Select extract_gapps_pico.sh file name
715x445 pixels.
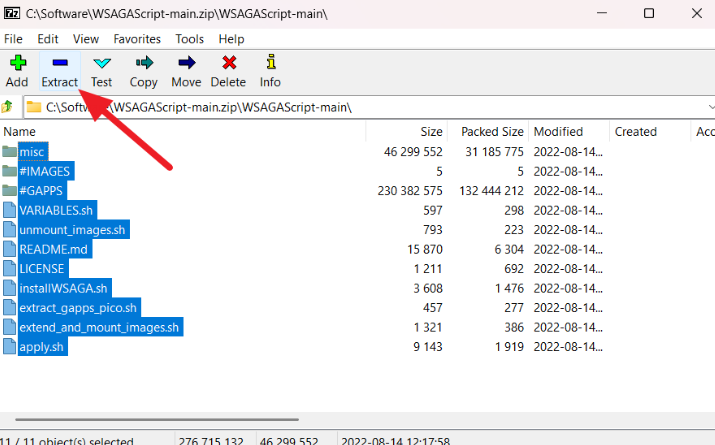point(78,308)
